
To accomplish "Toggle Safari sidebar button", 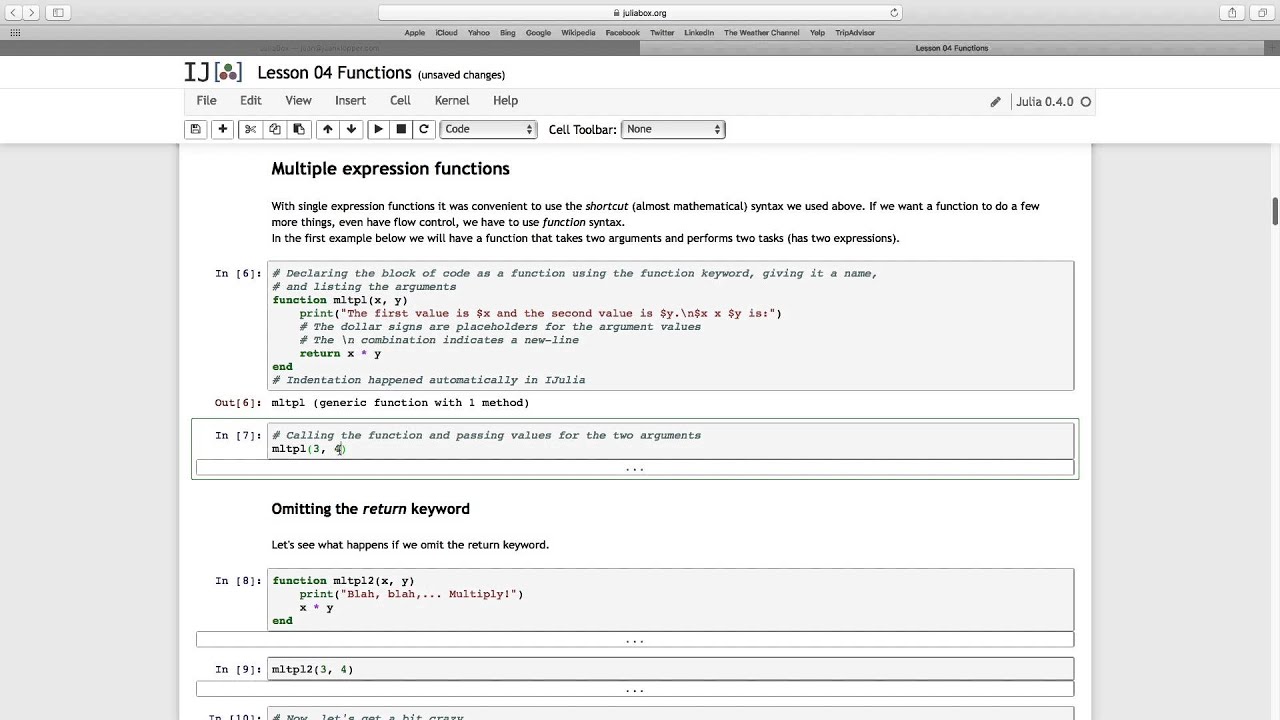I will coord(58,12).
